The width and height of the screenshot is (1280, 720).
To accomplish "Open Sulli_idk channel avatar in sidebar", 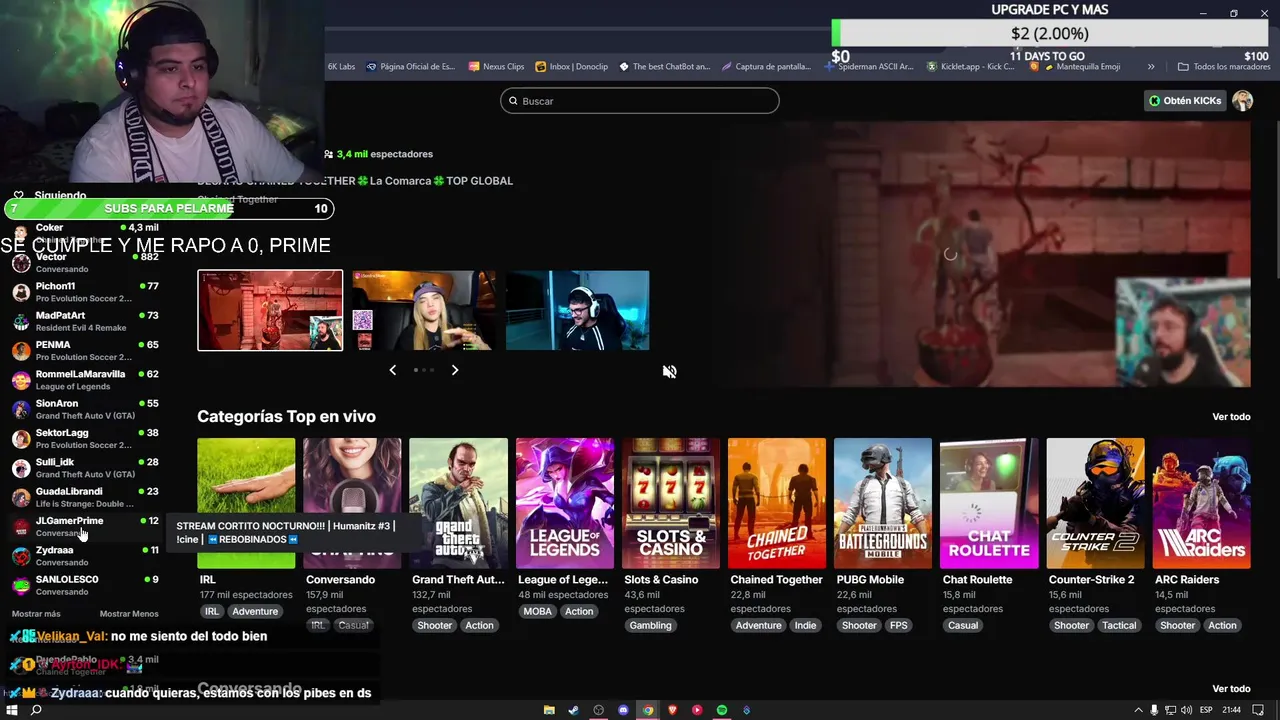I will (x=21, y=468).
